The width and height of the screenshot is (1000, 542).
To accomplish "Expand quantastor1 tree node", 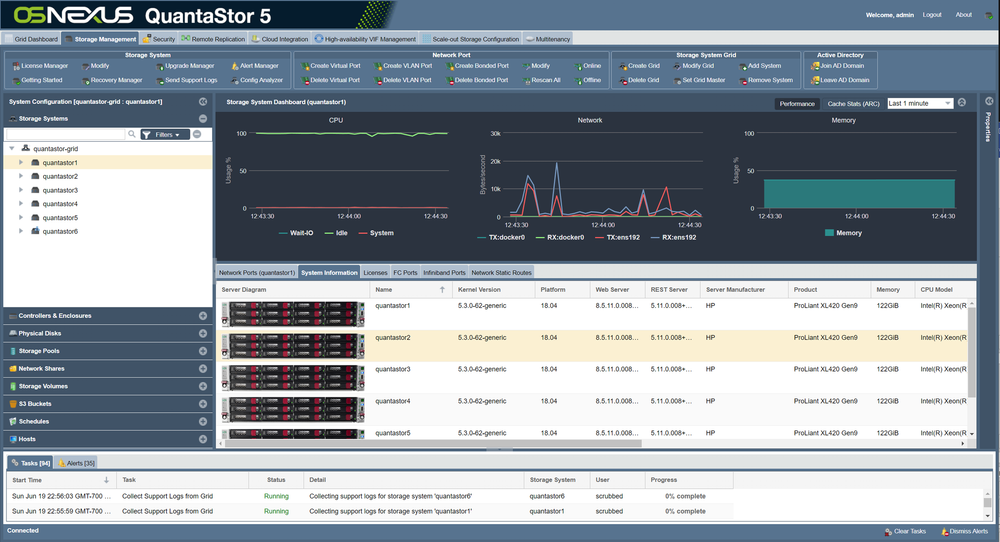I will click(x=21, y=163).
